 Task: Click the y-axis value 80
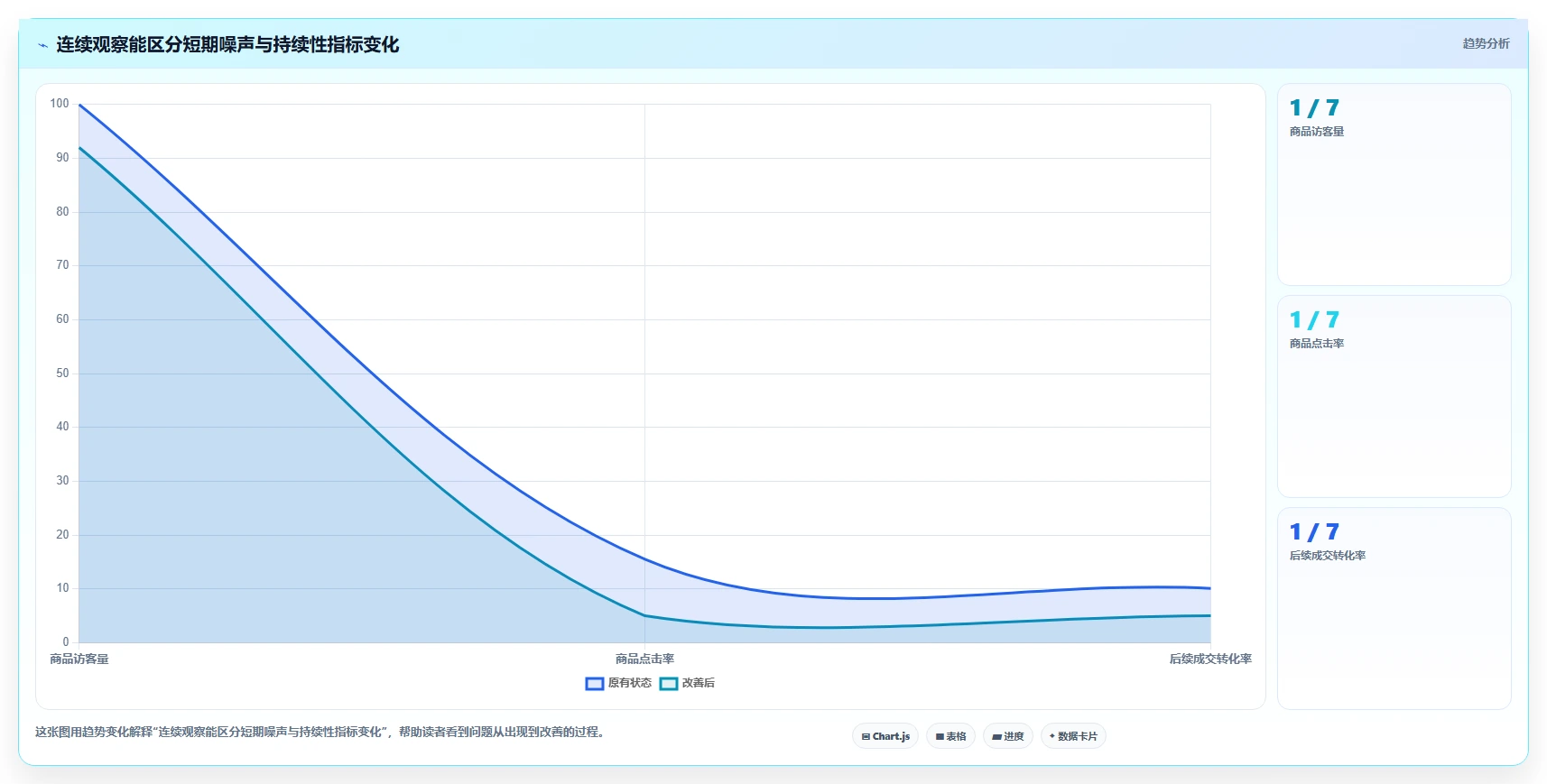click(62, 212)
